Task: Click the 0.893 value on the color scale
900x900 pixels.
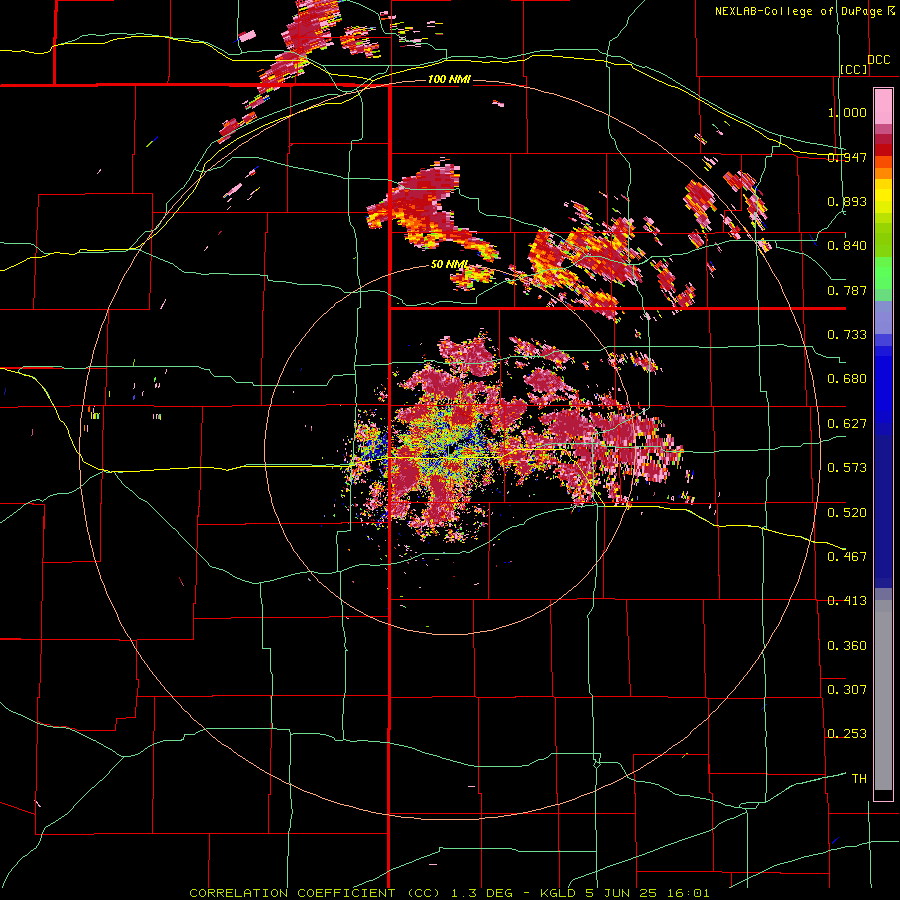Action: [847, 201]
